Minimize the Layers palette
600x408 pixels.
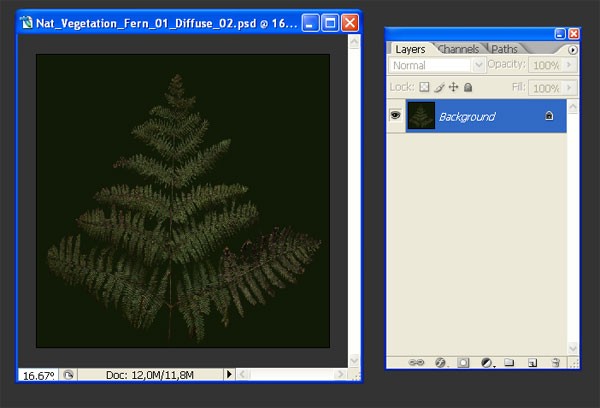click(560, 34)
